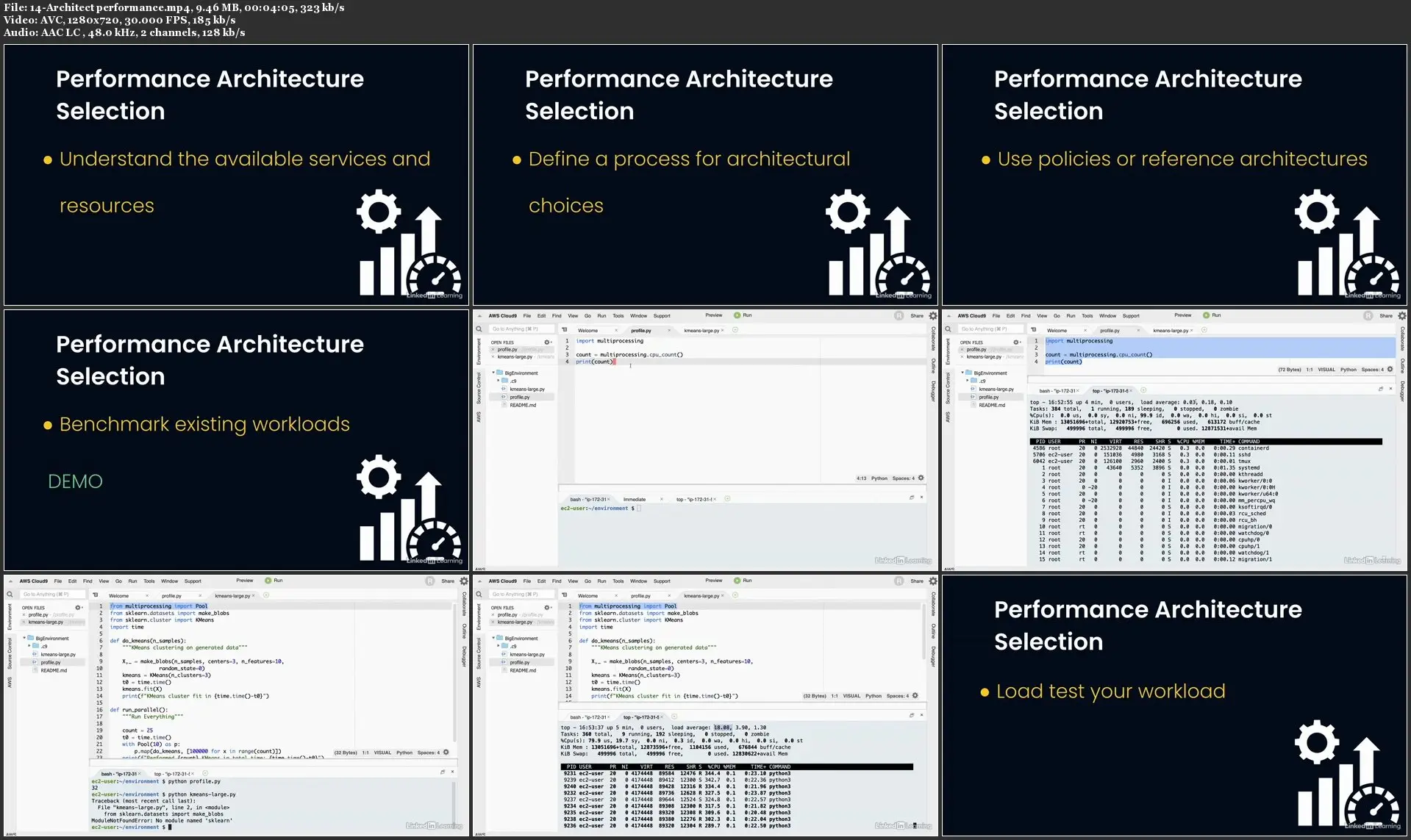Open the 'Understand the available services and resources' slide thumbnail
This screenshot has width=1411, height=840.
coord(236,175)
